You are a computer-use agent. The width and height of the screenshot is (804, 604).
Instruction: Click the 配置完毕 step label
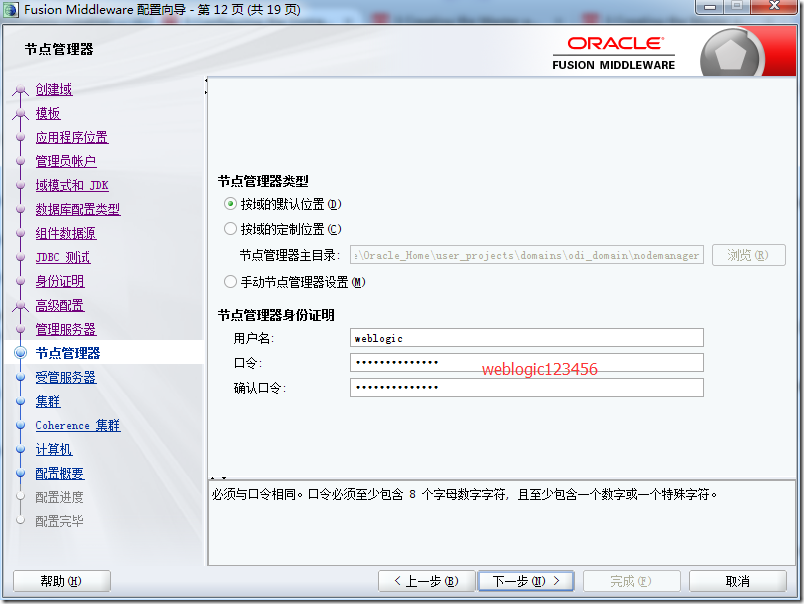(59, 521)
